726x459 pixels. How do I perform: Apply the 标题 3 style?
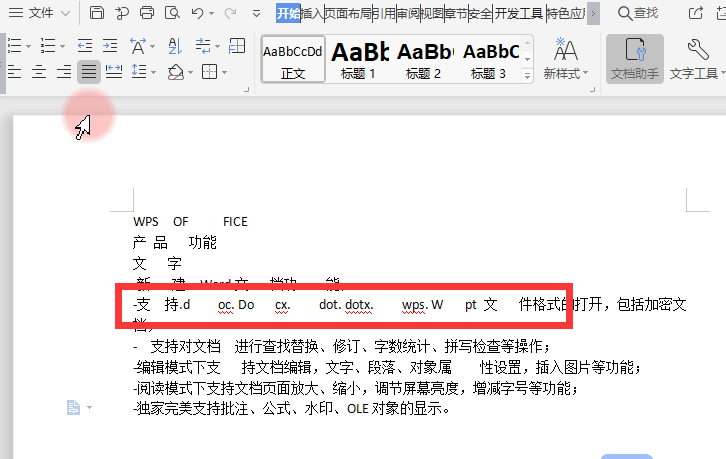click(489, 60)
